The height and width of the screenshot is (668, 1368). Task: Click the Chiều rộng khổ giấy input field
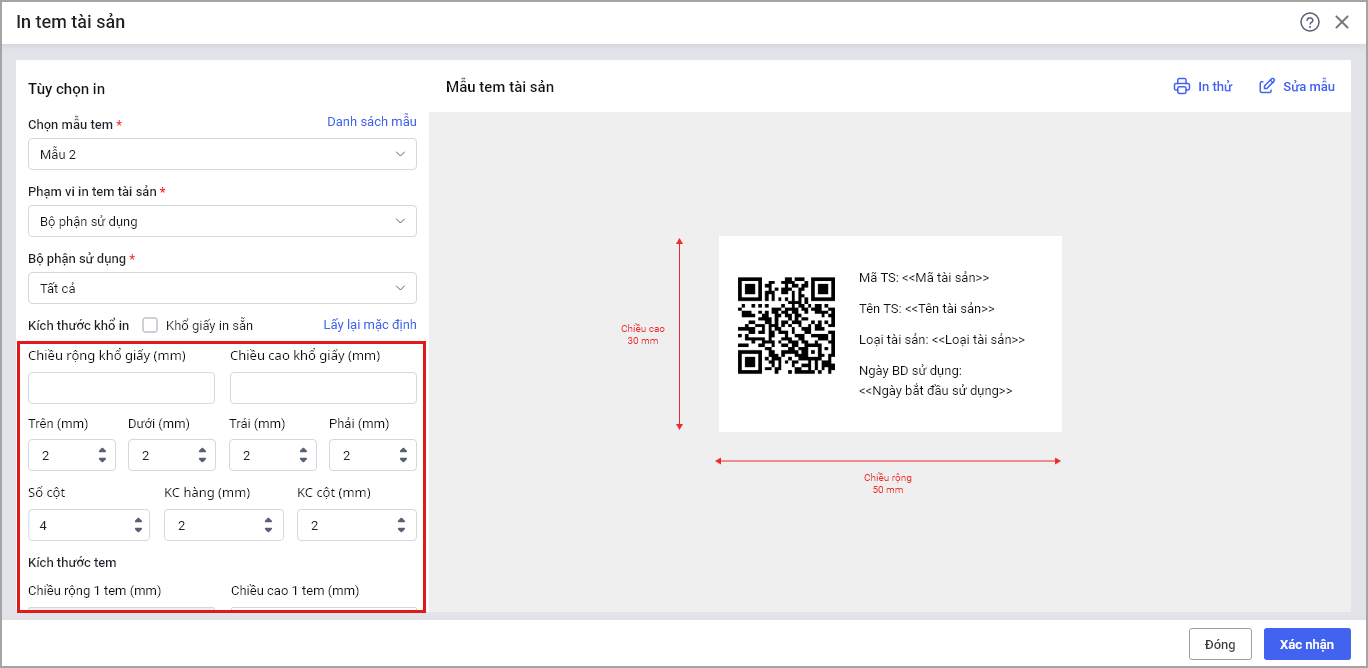[x=121, y=388]
